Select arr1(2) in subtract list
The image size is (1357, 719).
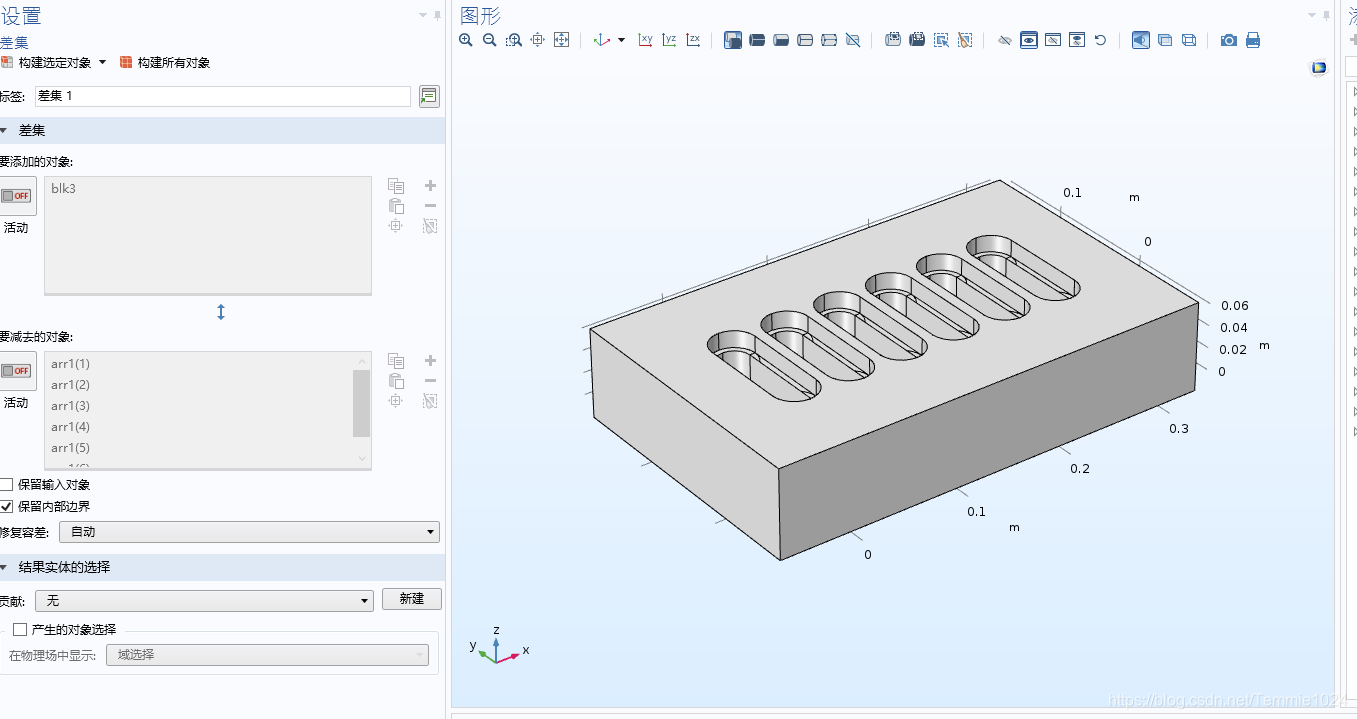coord(70,385)
